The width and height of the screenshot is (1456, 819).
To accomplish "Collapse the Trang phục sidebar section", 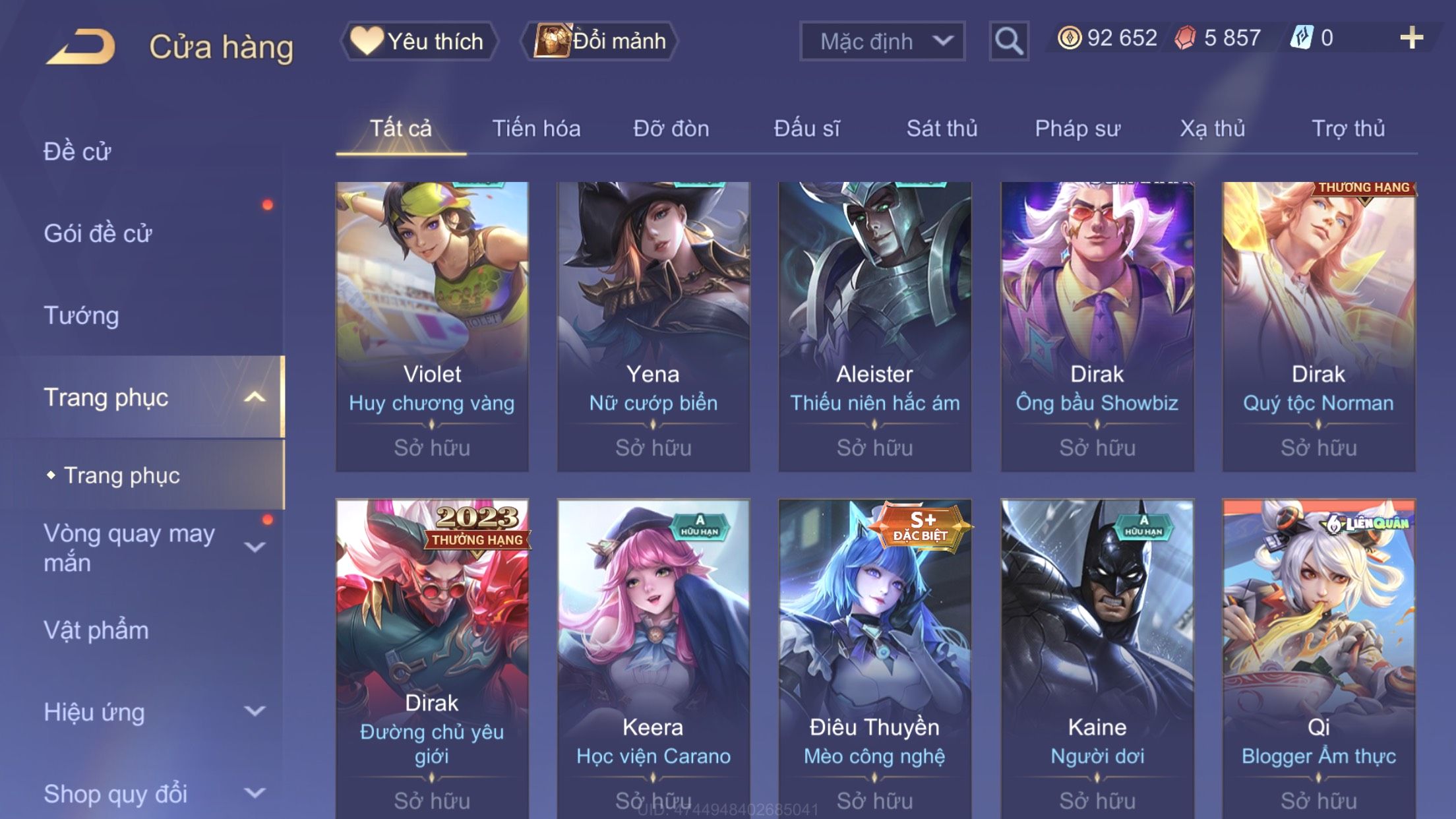I will click(x=255, y=398).
